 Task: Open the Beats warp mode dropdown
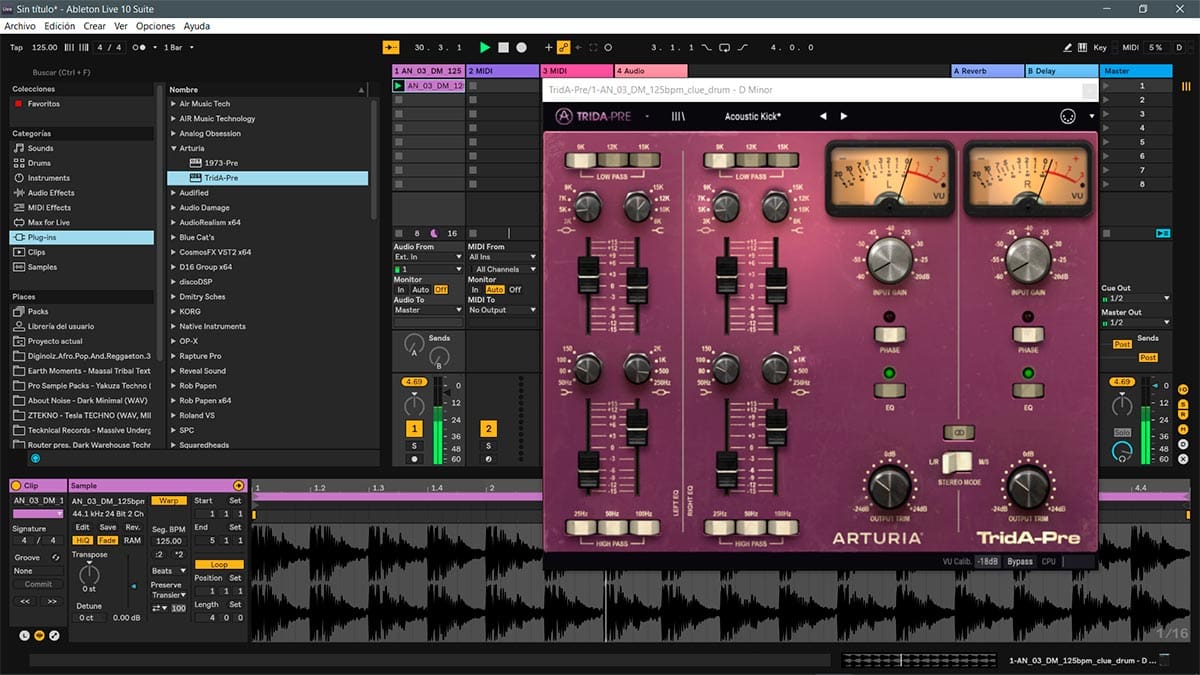[x=167, y=571]
